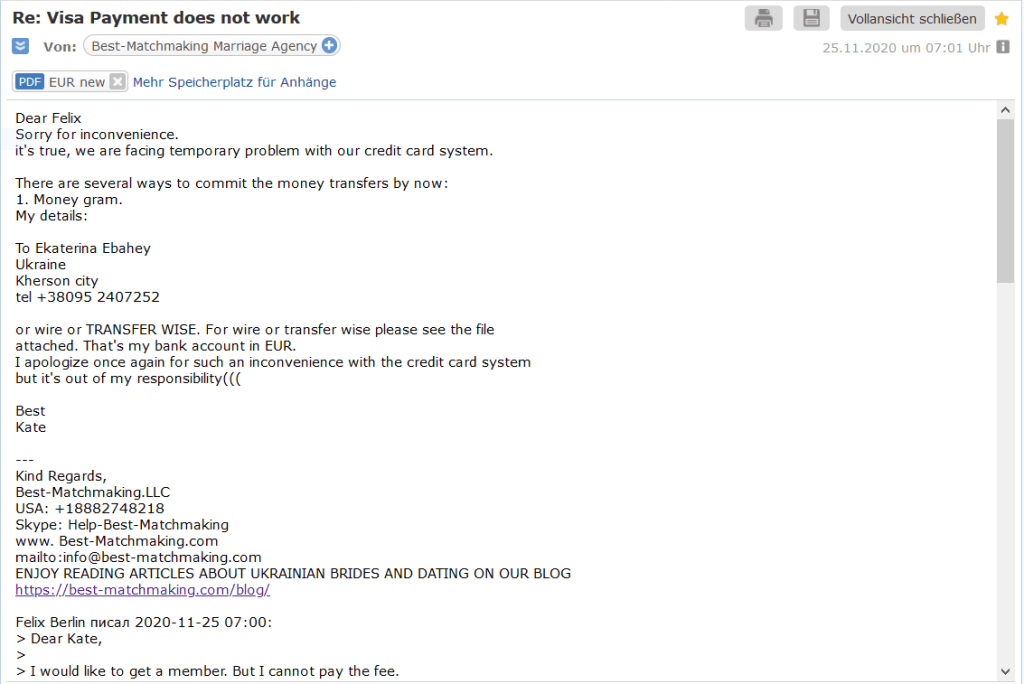Click the Best-Matchmaking Marriage Agency sender chip
The height and width of the screenshot is (684, 1024).
click(204, 46)
